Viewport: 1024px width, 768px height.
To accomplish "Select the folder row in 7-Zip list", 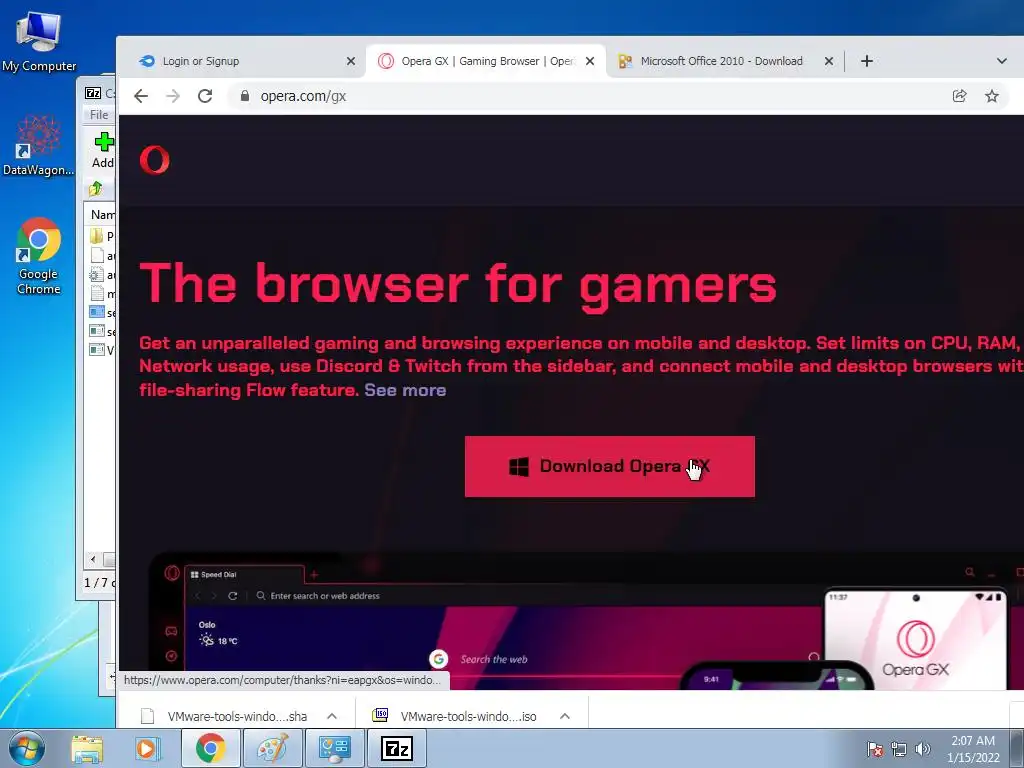I will pos(102,236).
